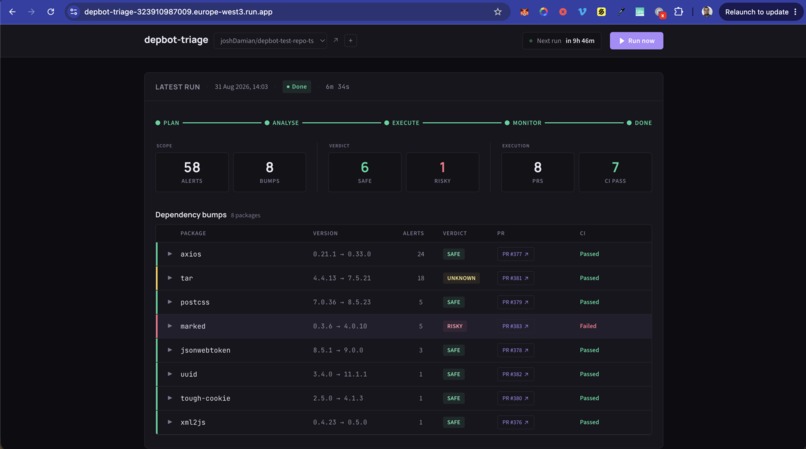Click the green Done status badge
The image size is (806, 449).
pyautogui.click(x=297, y=87)
